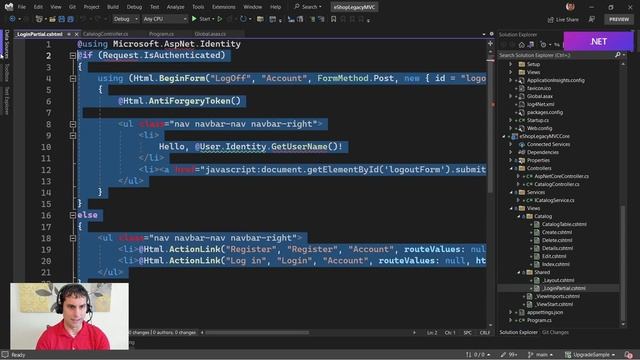This screenshot has height=360, width=640.
Task: Switch to the Global.asax.cs tab
Action: [210, 34]
